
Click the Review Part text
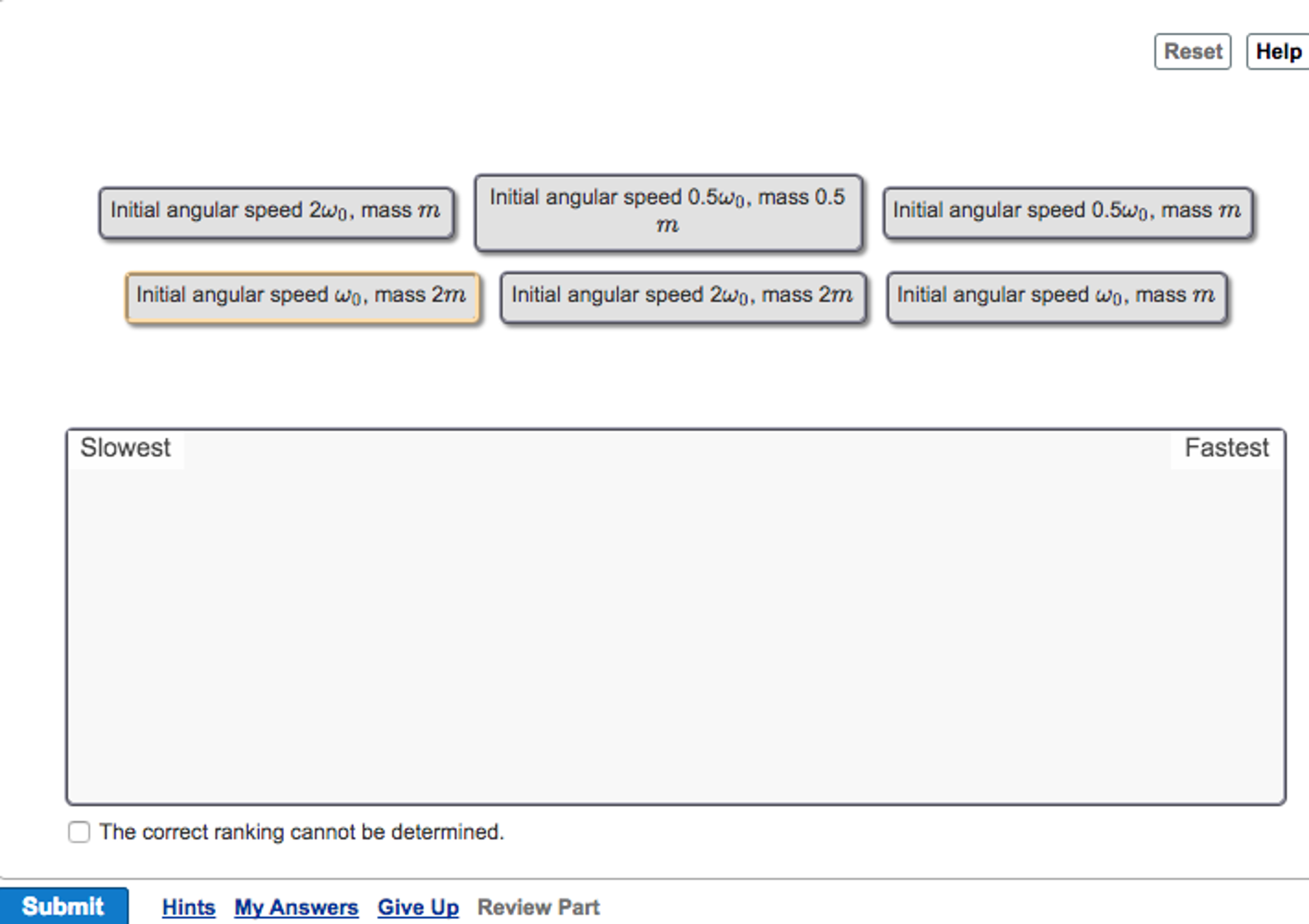point(538,907)
